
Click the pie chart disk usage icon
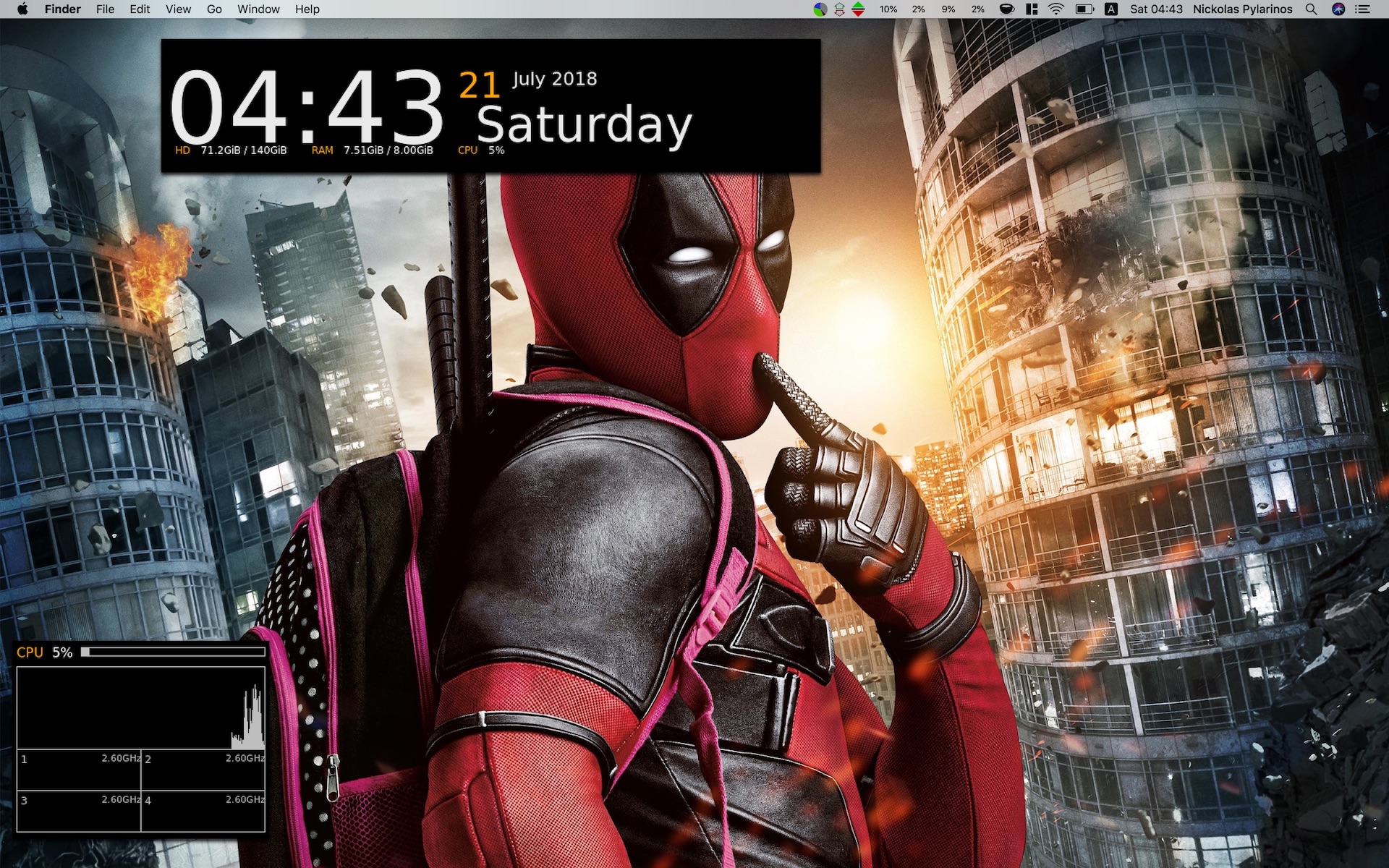[x=820, y=9]
